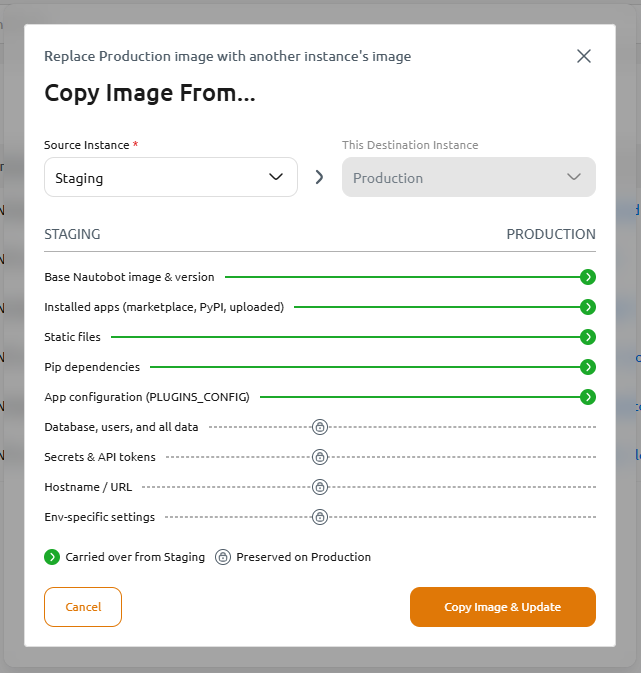641x673 pixels.
Task: Click Copy Image & Update button
Action: coord(503,607)
